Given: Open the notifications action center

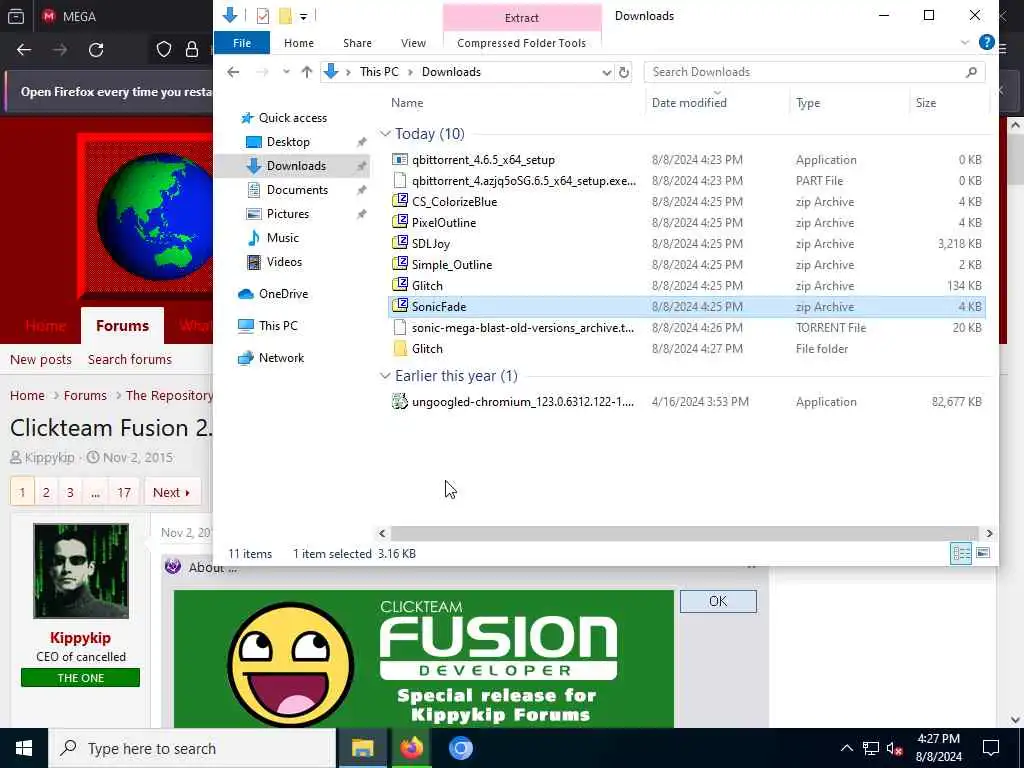Looking at the screenshot, I should click(991, 748).
